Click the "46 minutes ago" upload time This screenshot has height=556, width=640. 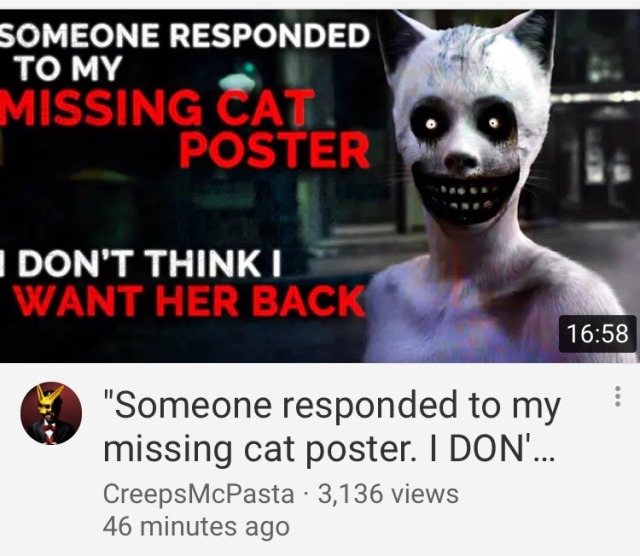tap(196, 526)
